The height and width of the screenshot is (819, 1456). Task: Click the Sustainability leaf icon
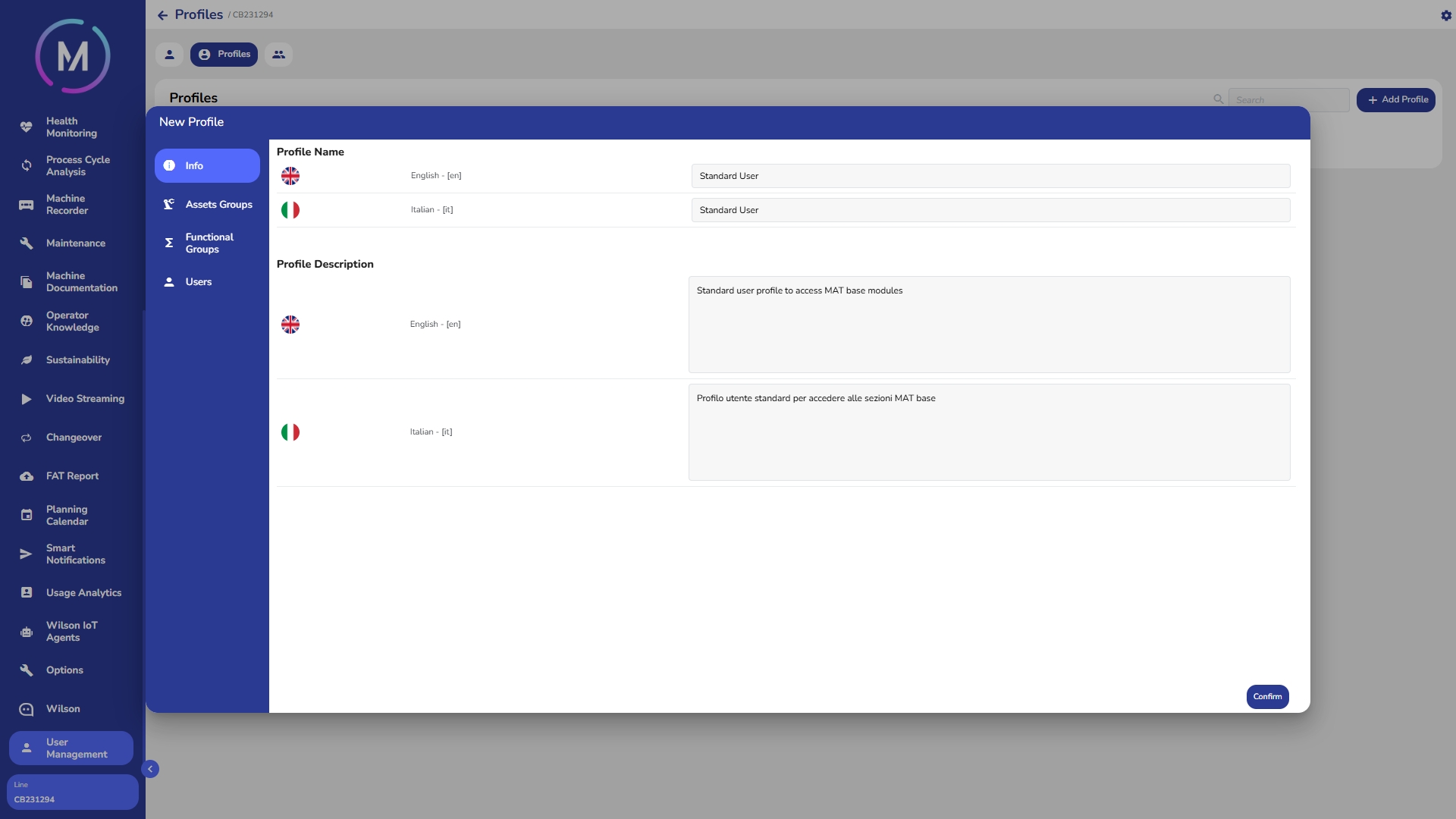point(27,360)
